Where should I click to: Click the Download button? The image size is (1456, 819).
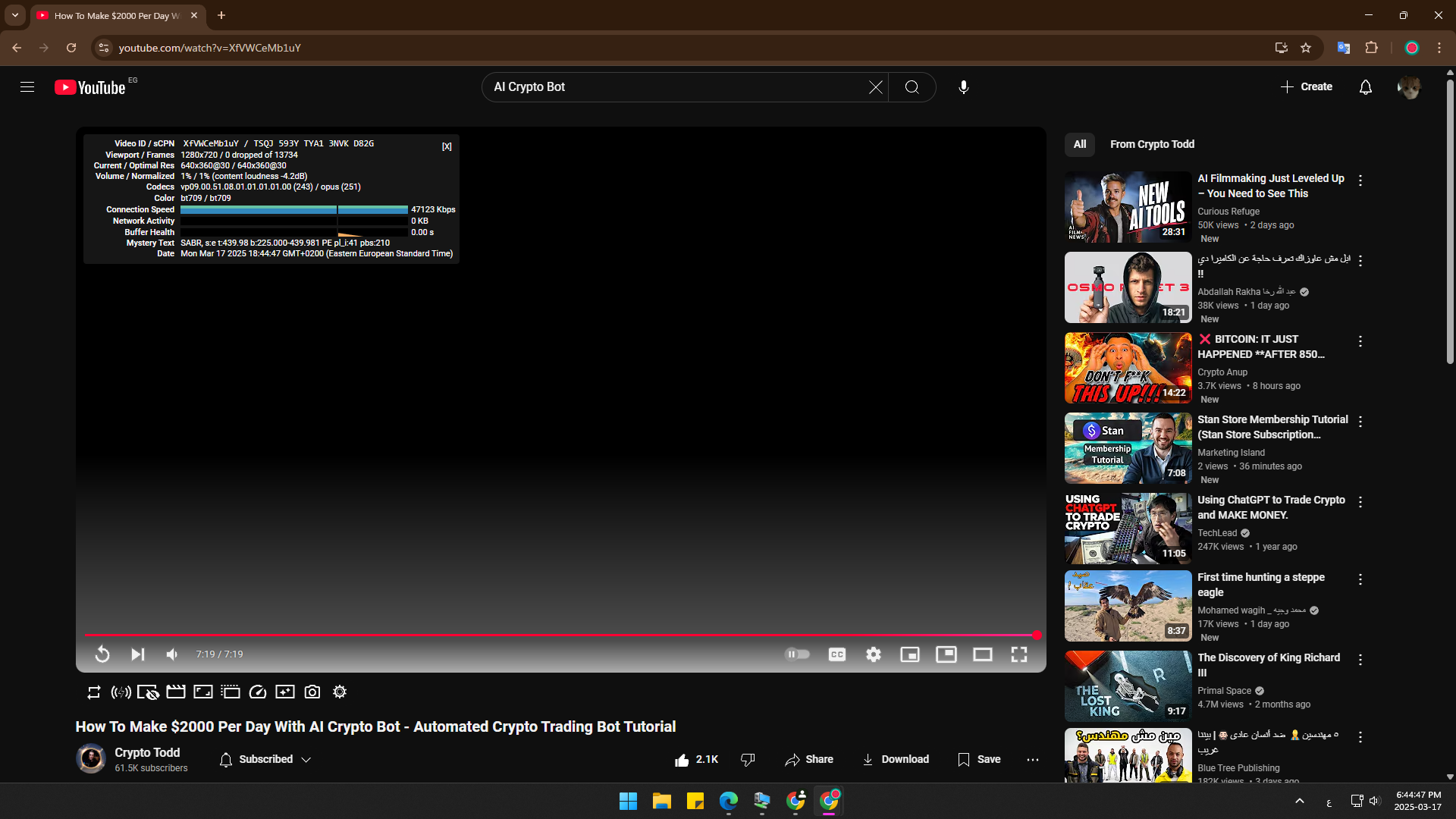point(896,760)
